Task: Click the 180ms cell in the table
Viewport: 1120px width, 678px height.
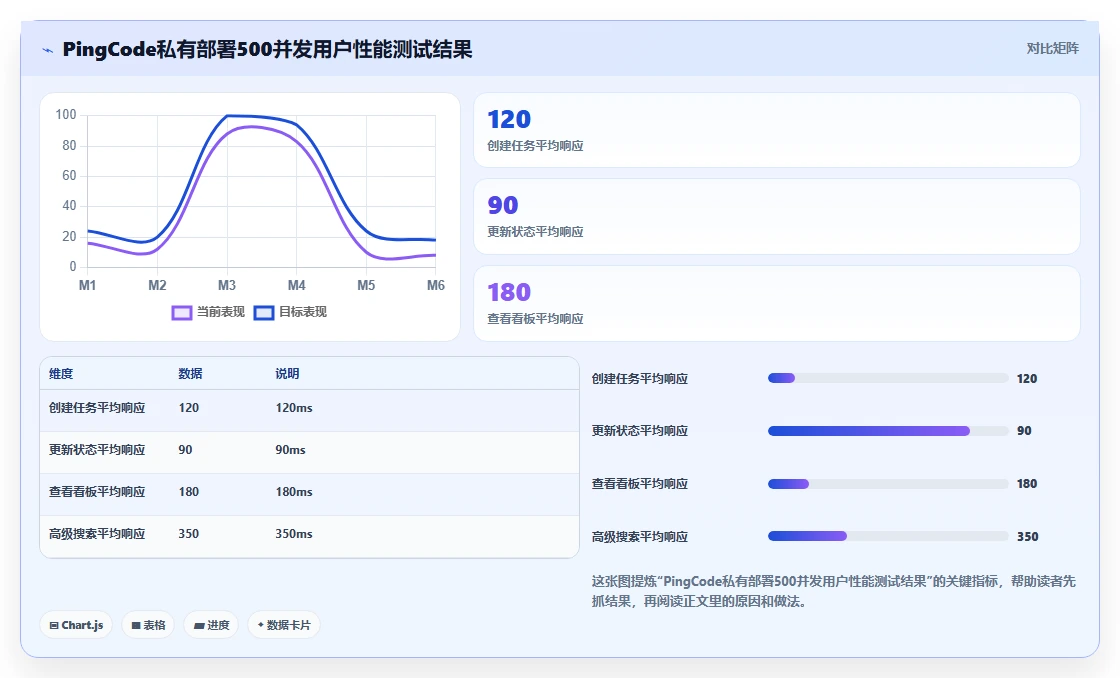Action: coord(294,492)
